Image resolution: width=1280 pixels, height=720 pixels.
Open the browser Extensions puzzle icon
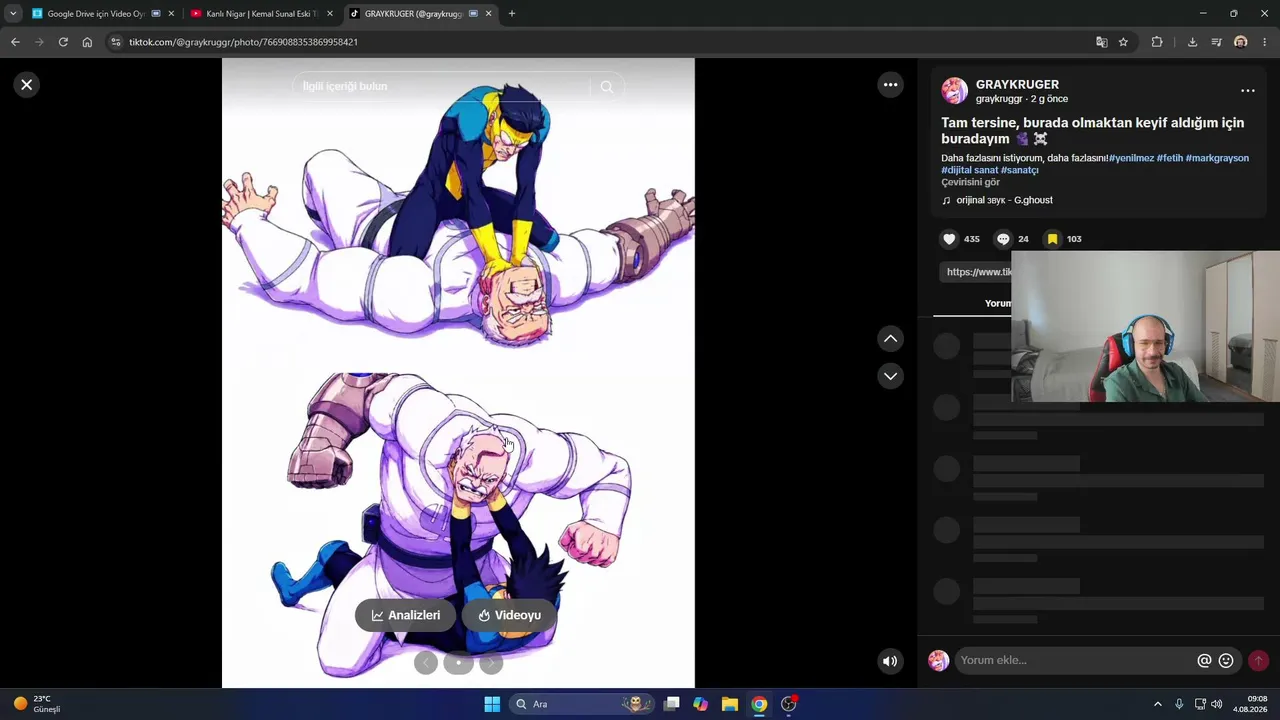click(1157, 42)
